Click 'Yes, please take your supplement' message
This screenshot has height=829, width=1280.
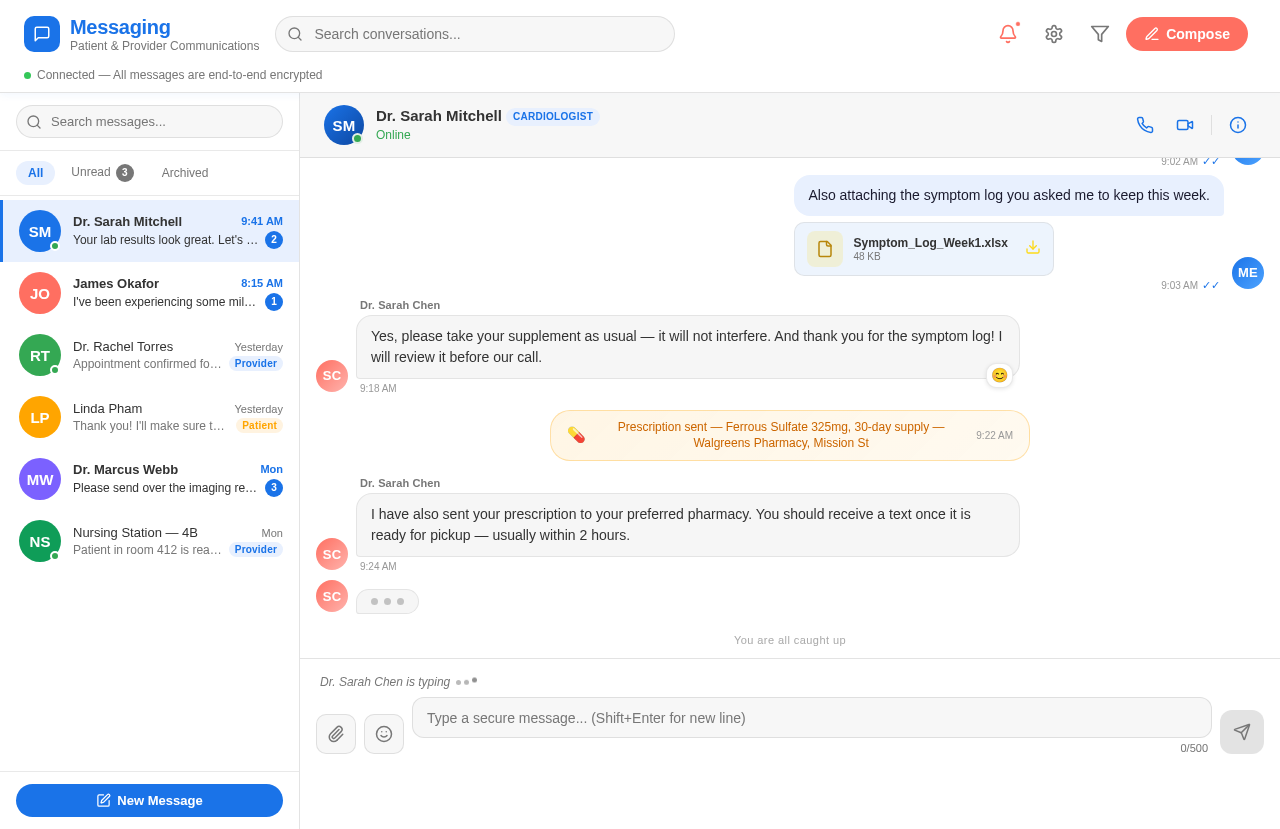pos(688,347)
